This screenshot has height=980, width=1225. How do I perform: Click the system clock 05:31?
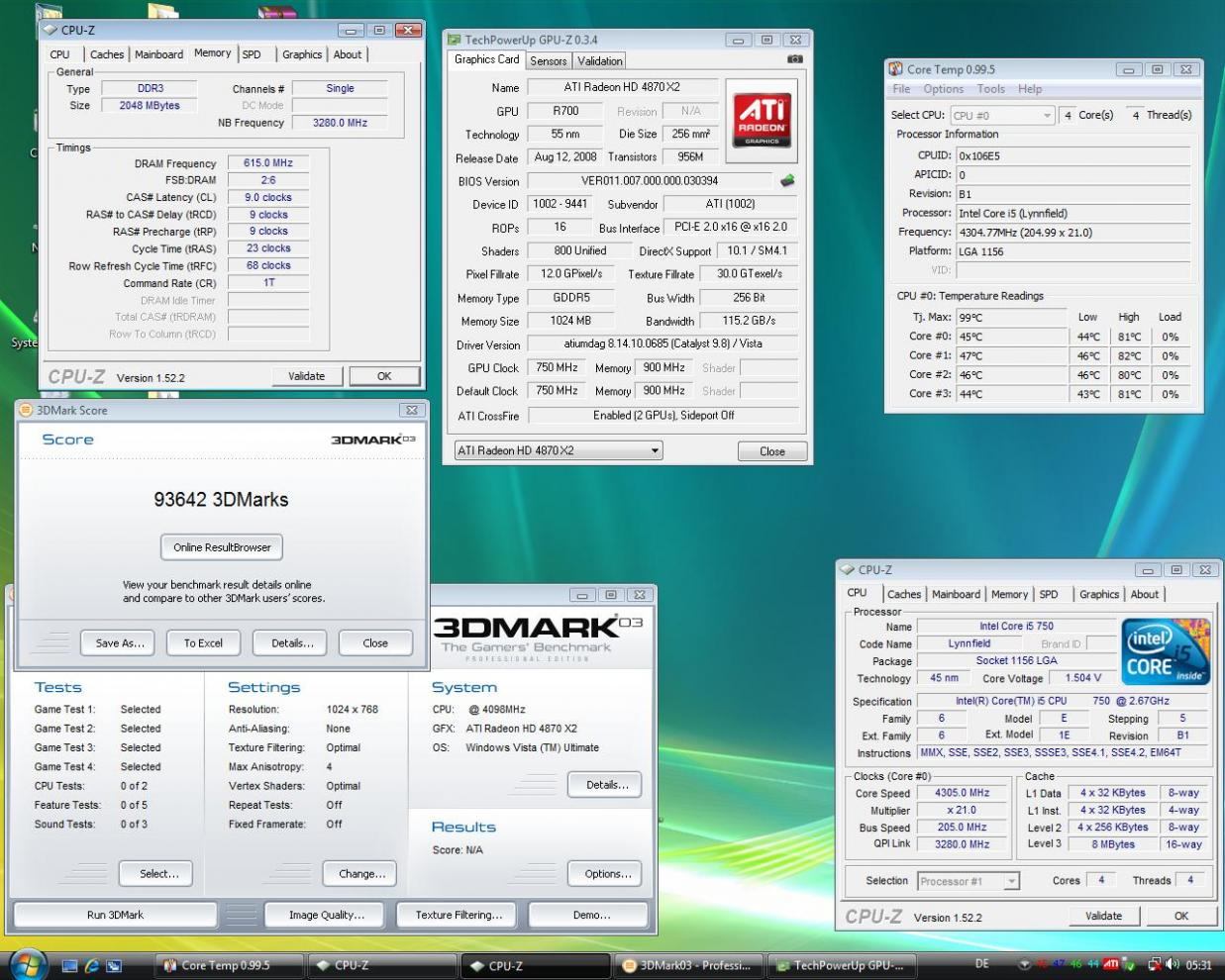pyautogui.click(x=1198, y=964)
